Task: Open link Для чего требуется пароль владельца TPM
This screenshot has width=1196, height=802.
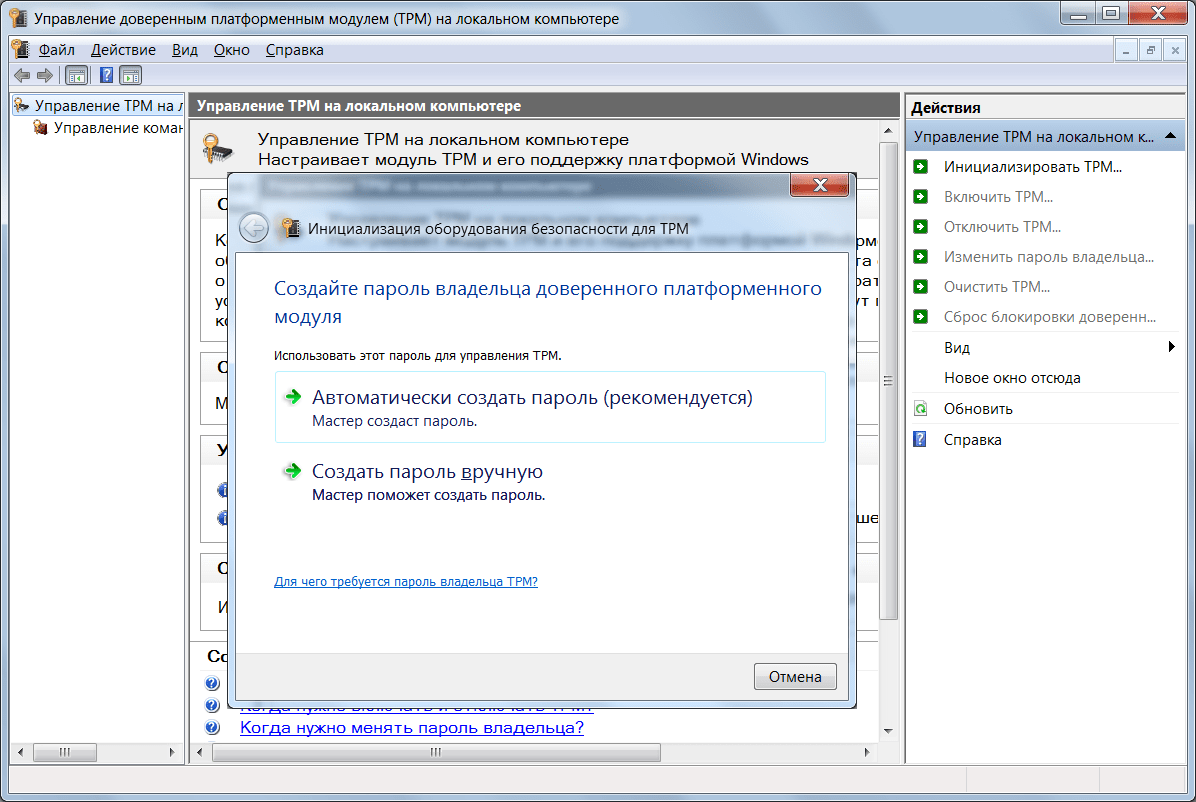Action: point(405,581)
